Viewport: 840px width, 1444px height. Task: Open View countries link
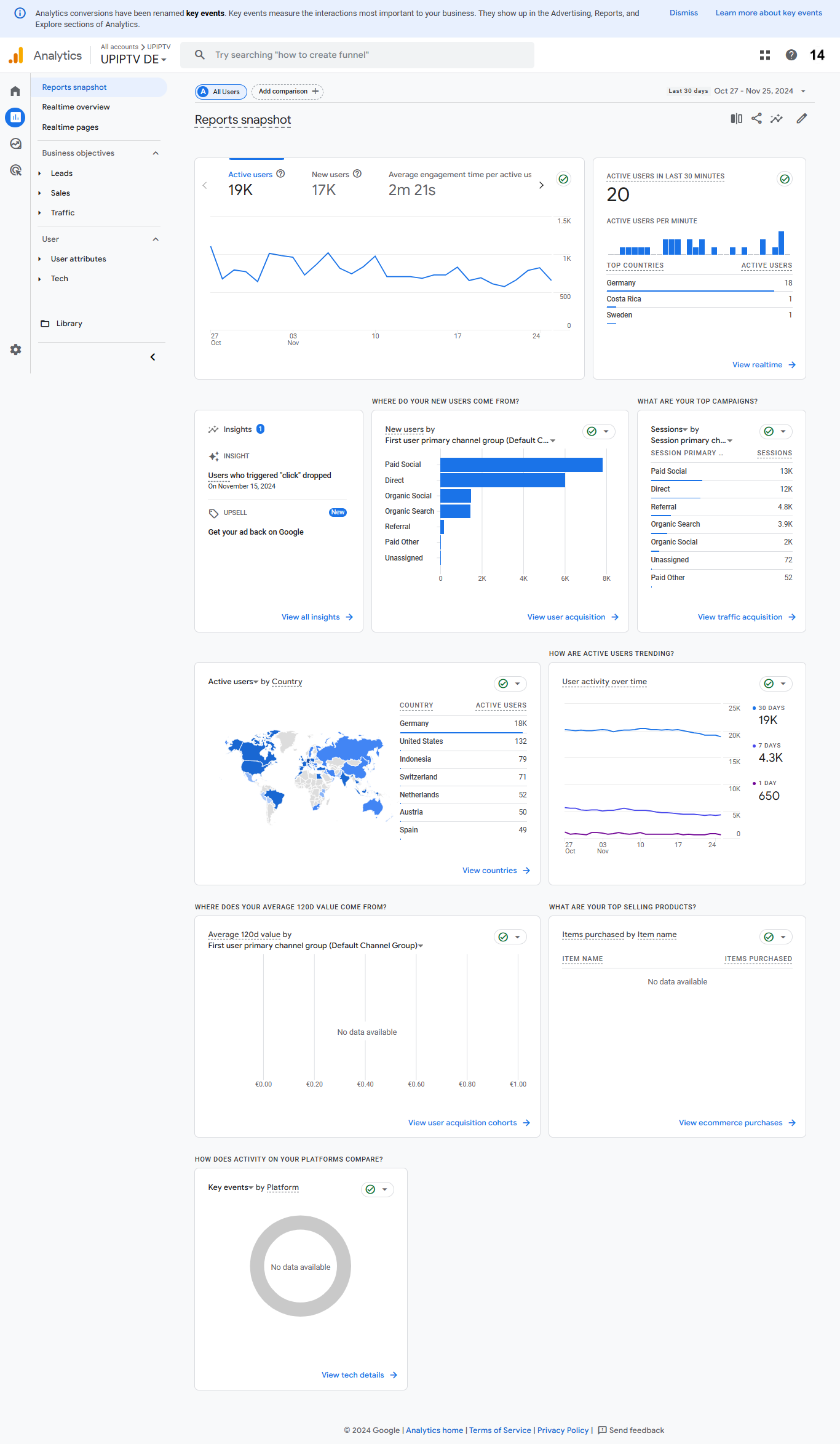496,871
